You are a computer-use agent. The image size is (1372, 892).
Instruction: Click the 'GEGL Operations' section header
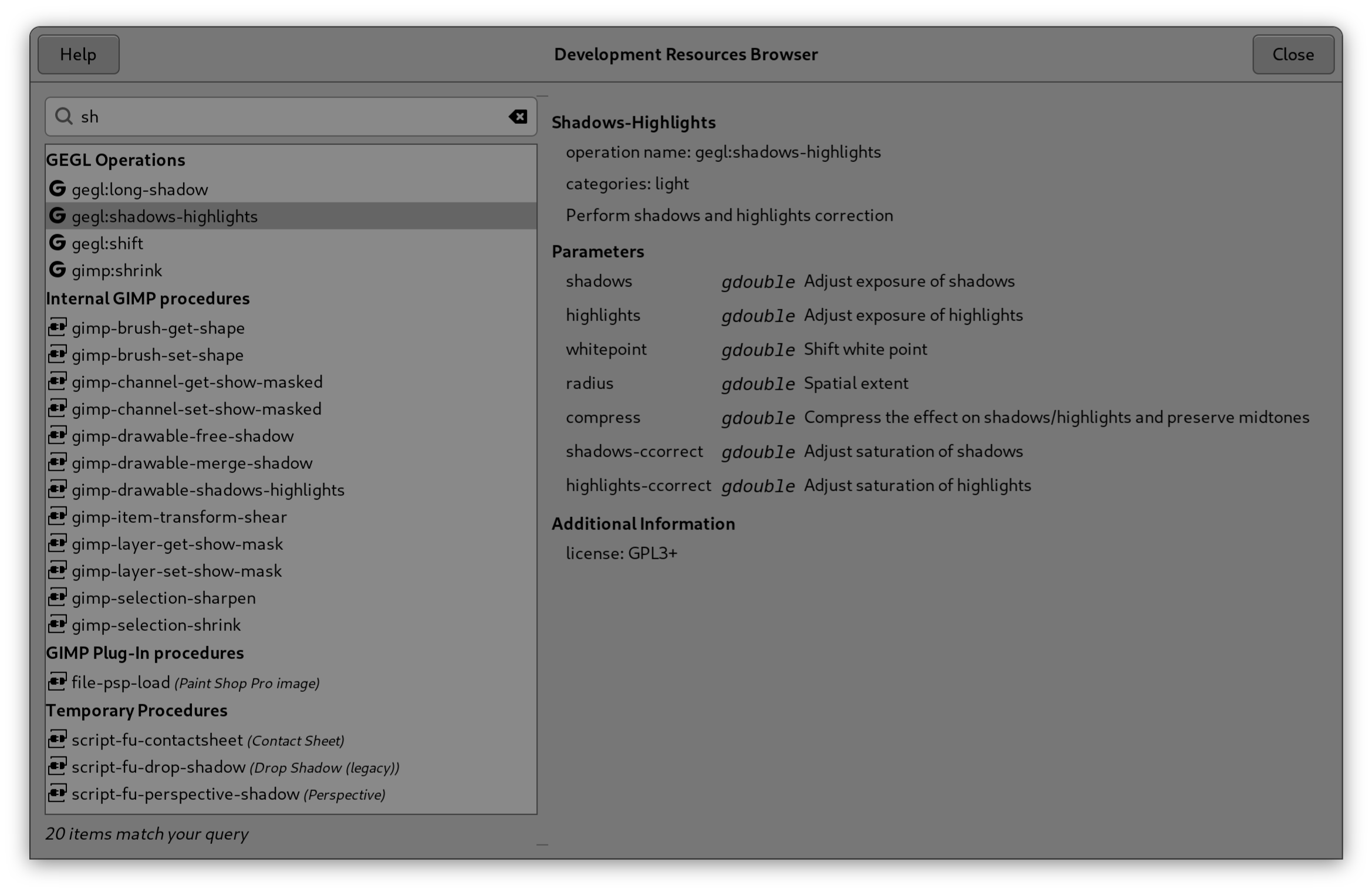coord(116,160)
